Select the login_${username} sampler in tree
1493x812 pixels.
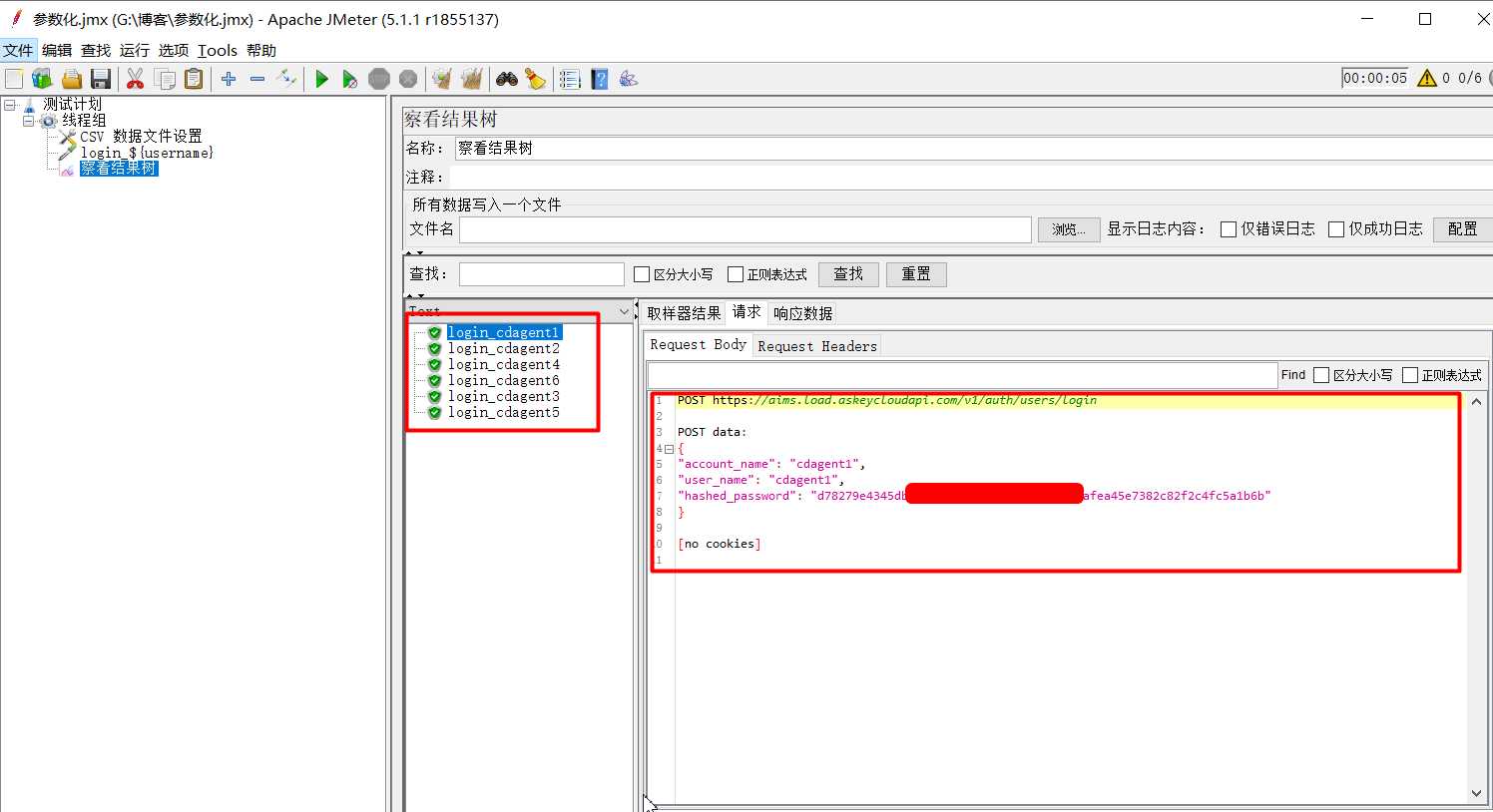coord(147,153)
